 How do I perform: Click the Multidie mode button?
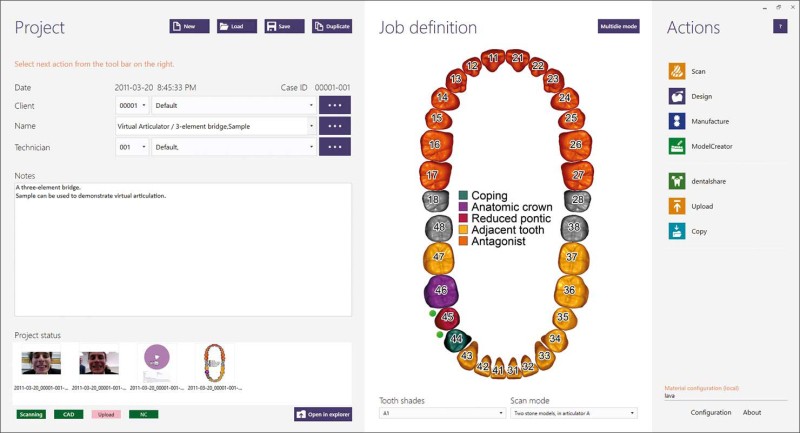pyautogui.click(x=618, y=26)
